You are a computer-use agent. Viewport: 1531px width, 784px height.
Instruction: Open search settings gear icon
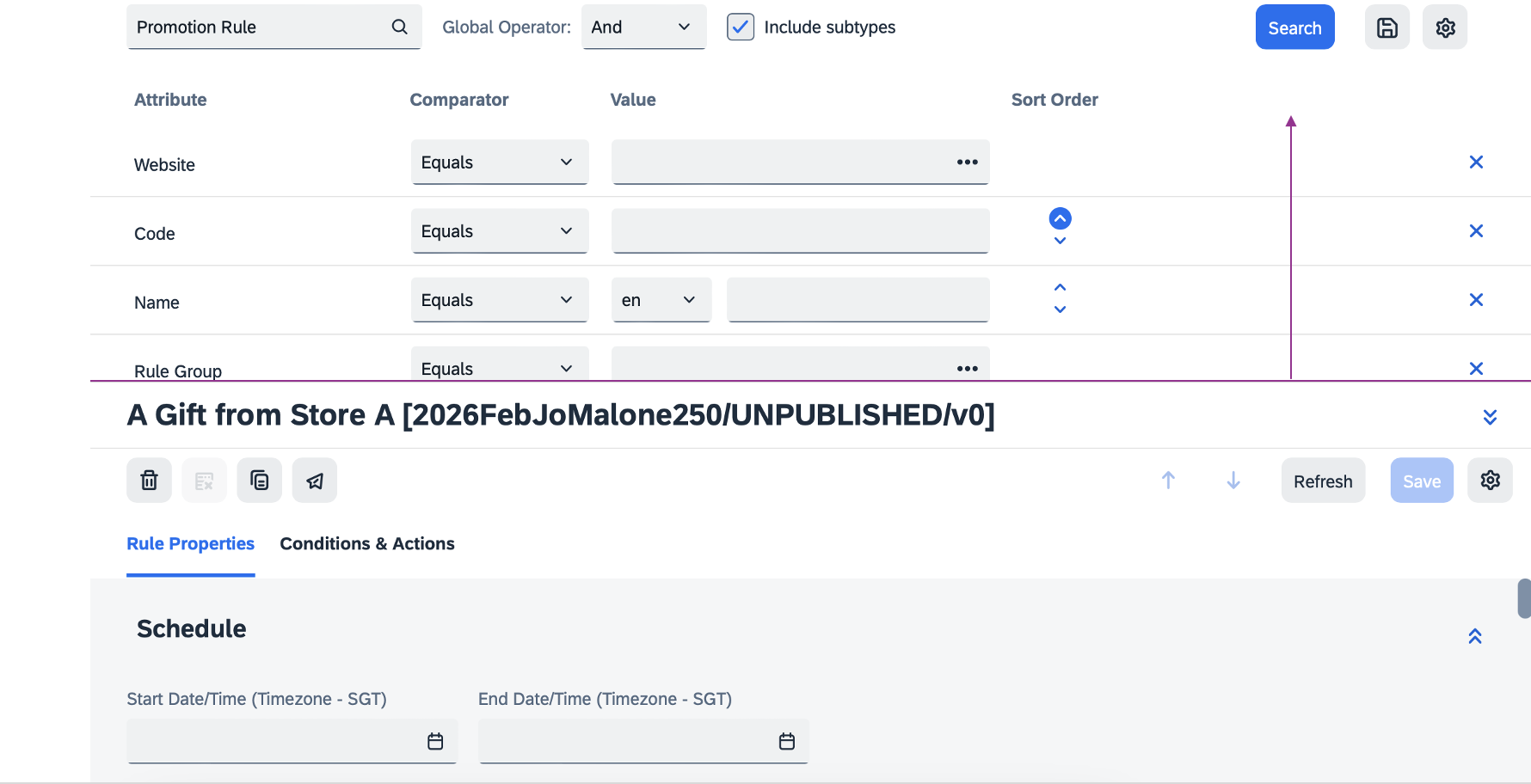point(1445,28)
